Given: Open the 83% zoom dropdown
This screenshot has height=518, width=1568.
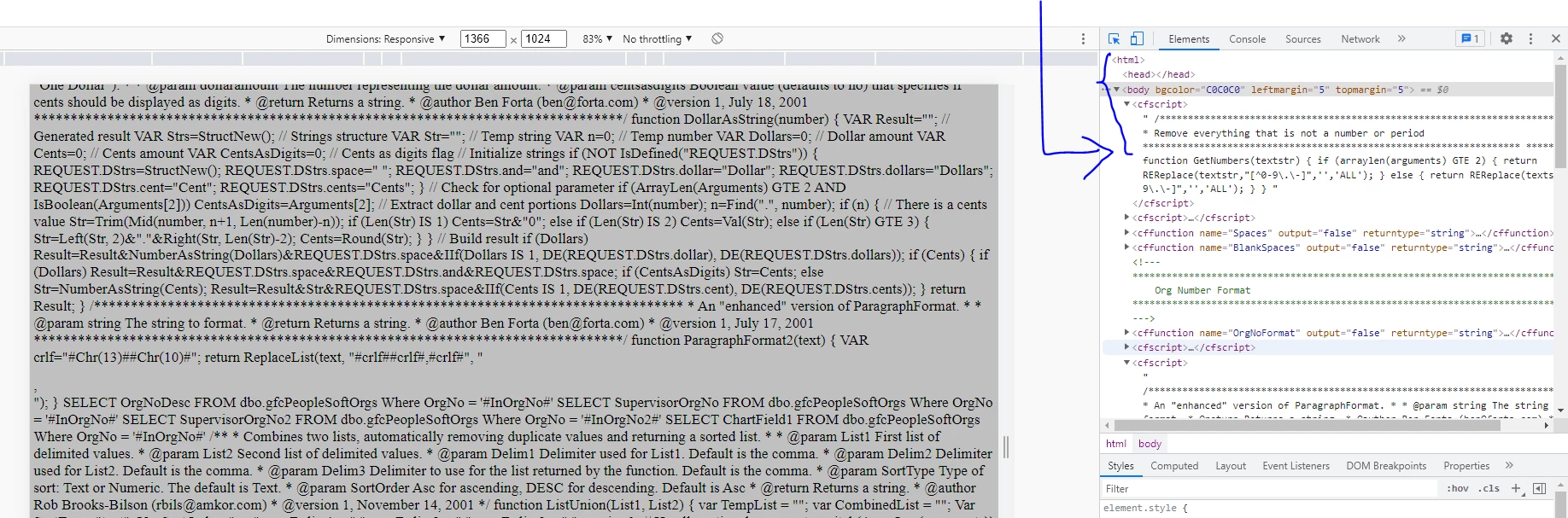Looking at the screenshot, I should coord(597,39).
